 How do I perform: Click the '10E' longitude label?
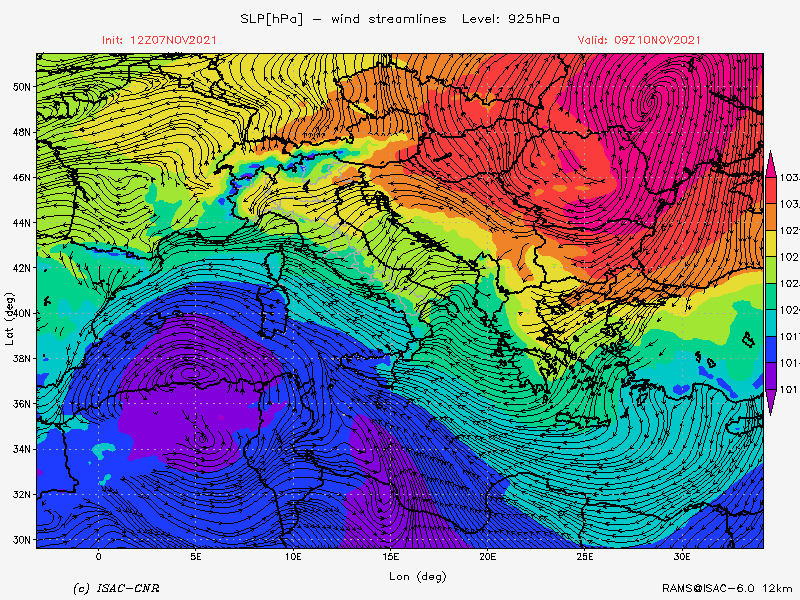[293, 557]
